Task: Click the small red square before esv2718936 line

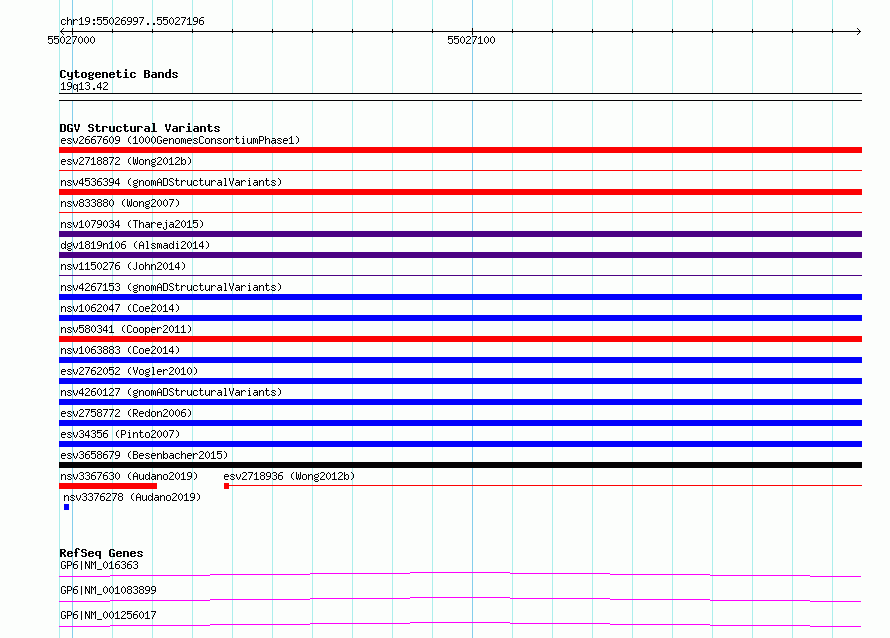Action: 226,486
